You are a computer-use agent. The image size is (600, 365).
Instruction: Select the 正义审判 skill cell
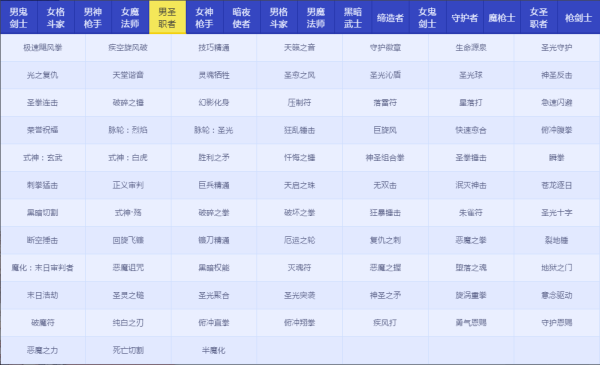tap(128, 185)
